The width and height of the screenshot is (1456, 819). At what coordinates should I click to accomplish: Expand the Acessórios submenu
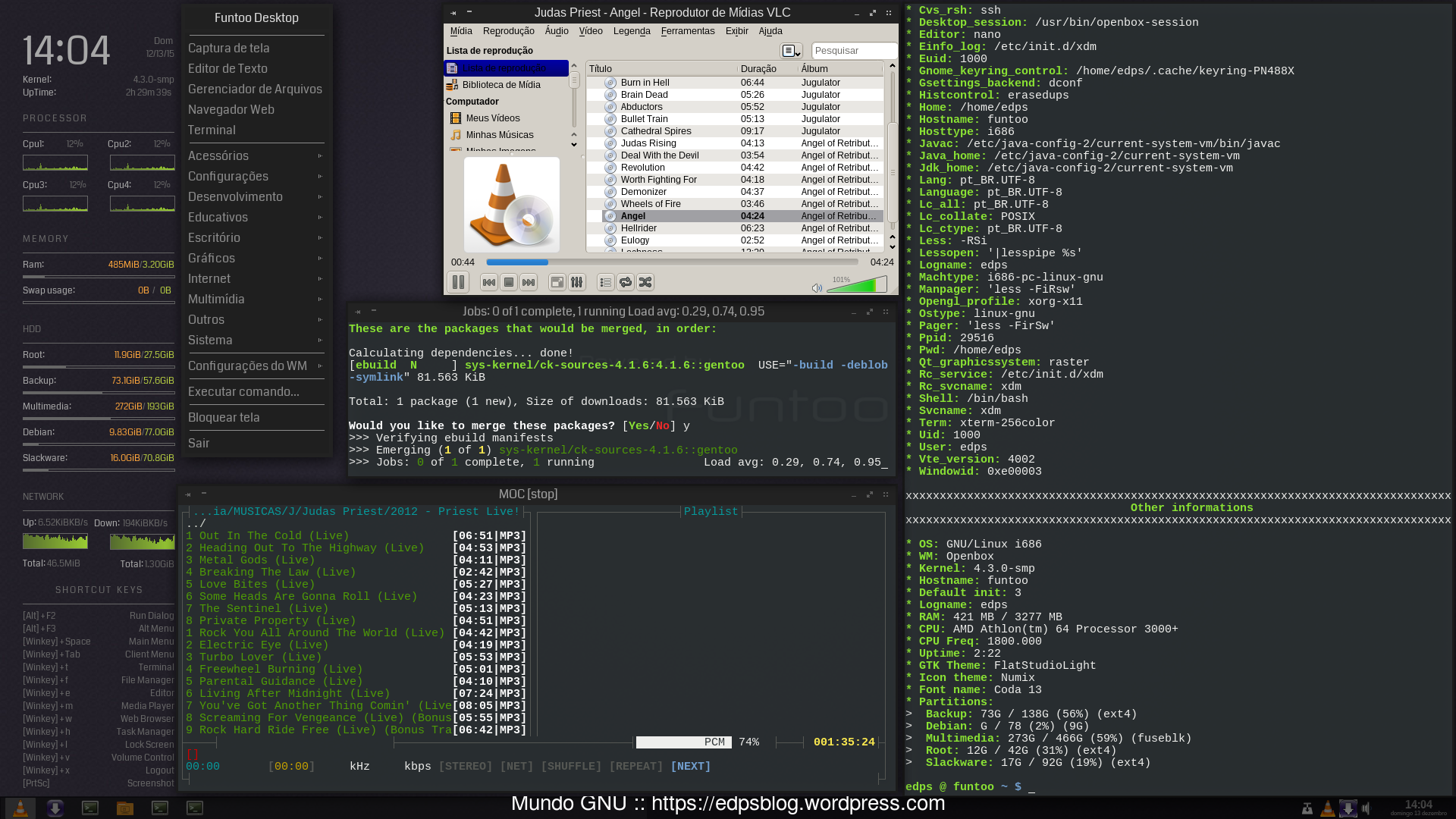pos(256,155)
